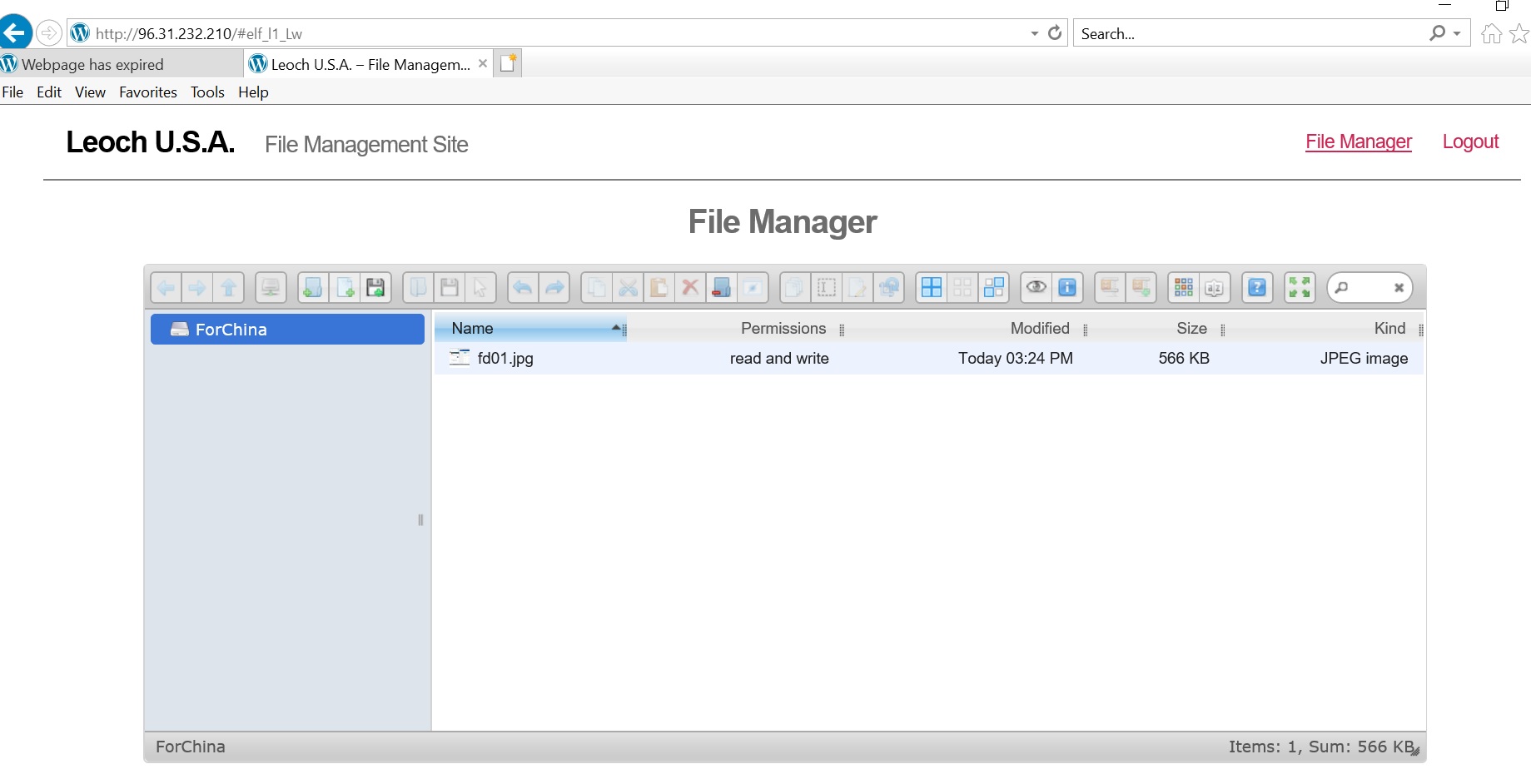
Task: Switch to 'Webpage has expired' tab
Action: point(121,64)
